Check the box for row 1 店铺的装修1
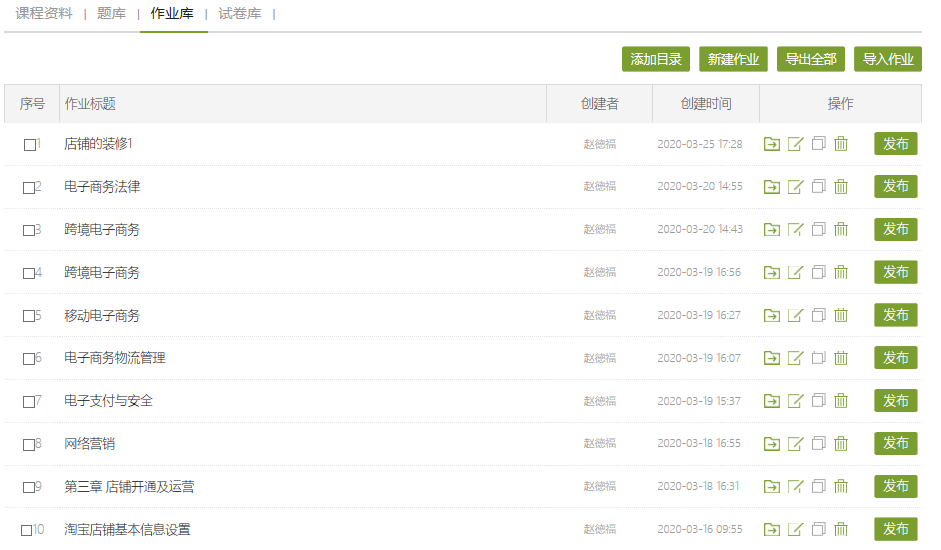 coord(30,145)
